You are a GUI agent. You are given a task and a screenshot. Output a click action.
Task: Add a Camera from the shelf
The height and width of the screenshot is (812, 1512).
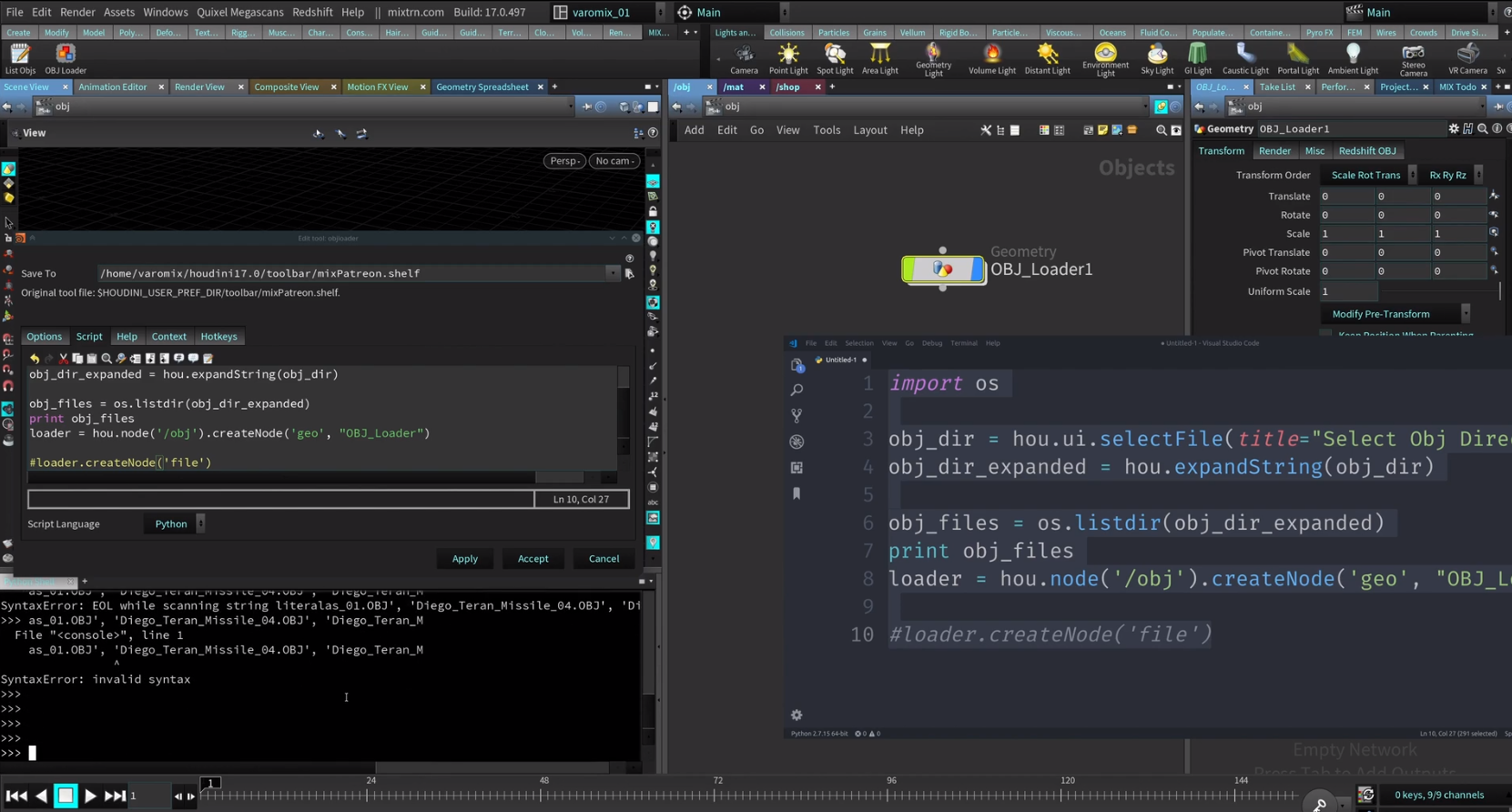[744, 58]
